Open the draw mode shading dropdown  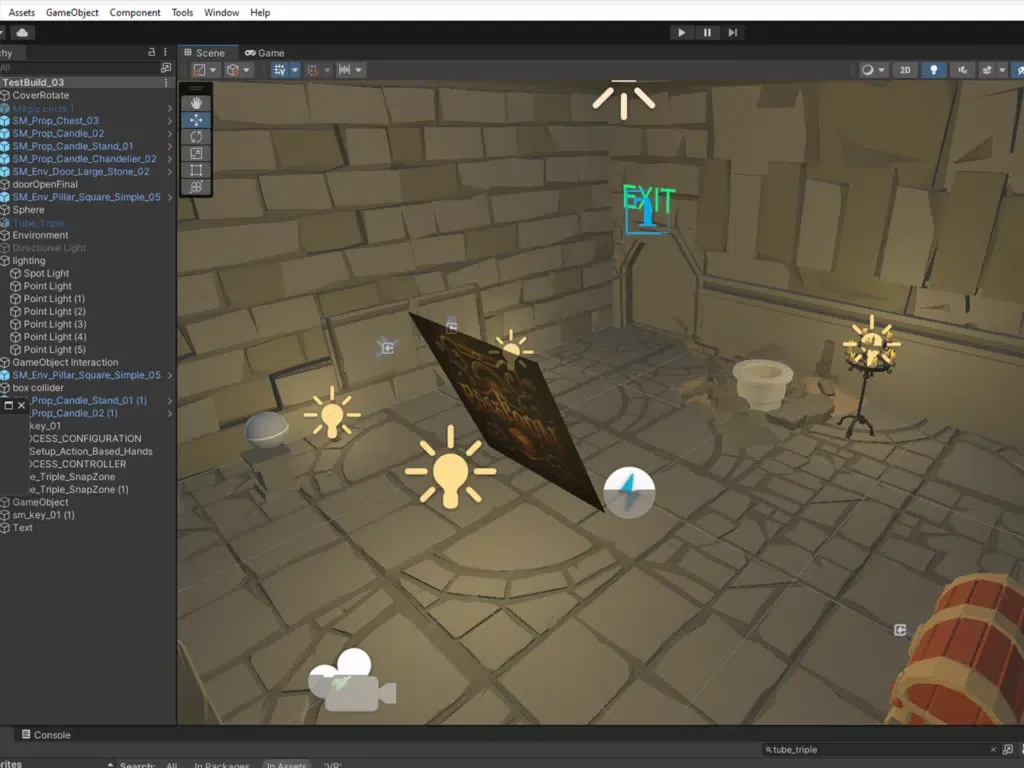click(x=873, y=70)
